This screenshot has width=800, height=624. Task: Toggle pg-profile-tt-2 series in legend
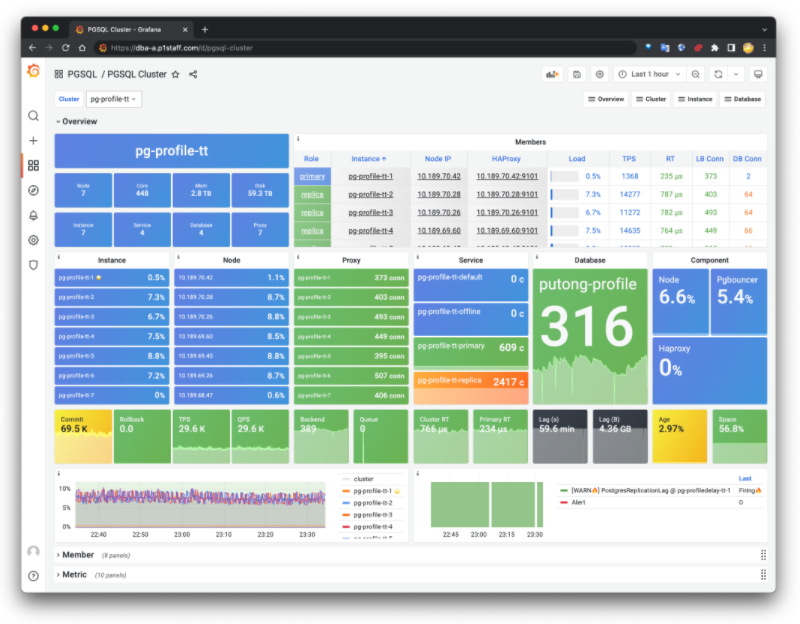373,503
